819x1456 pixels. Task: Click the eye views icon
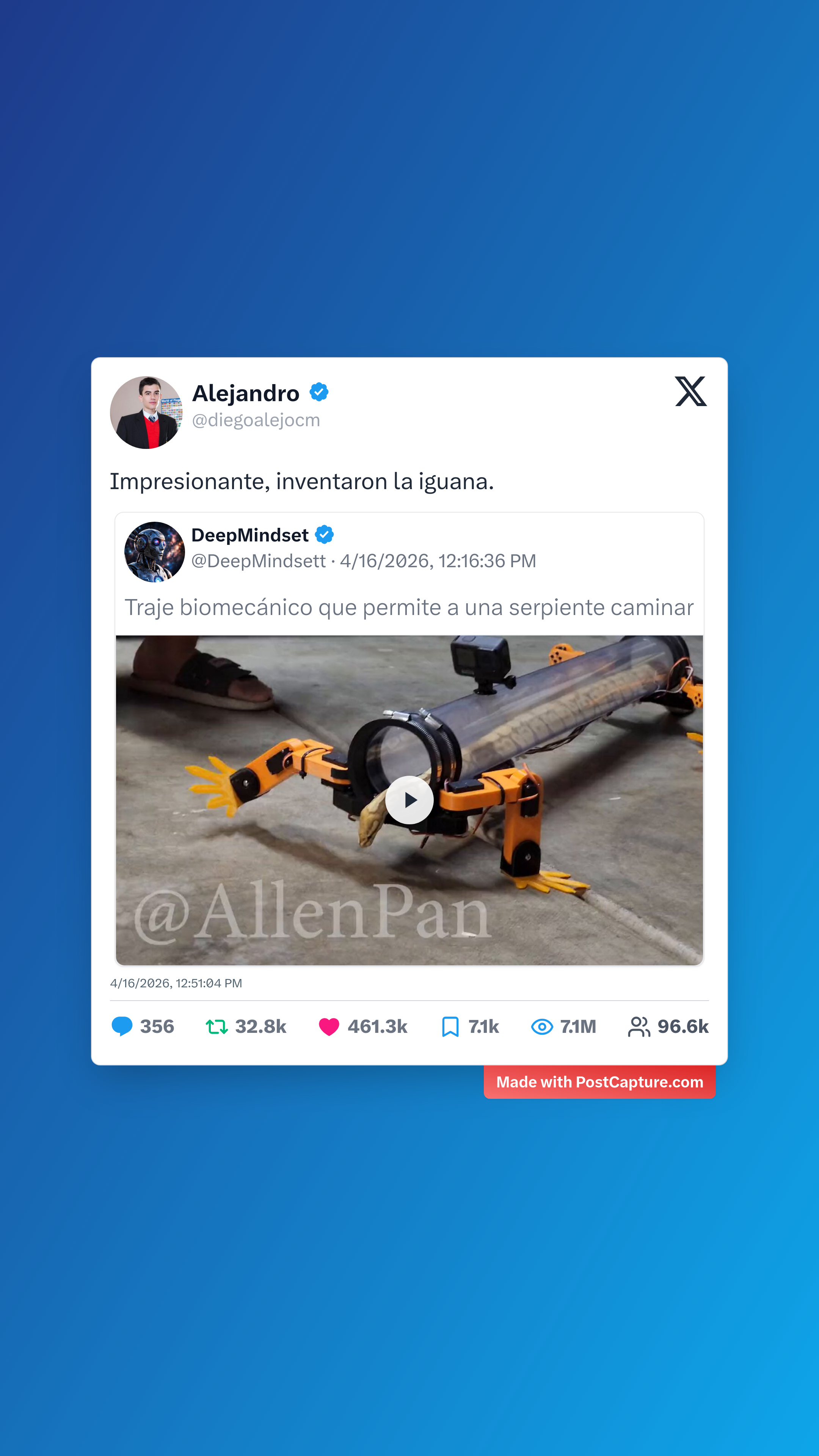(x=542, y=1026)
